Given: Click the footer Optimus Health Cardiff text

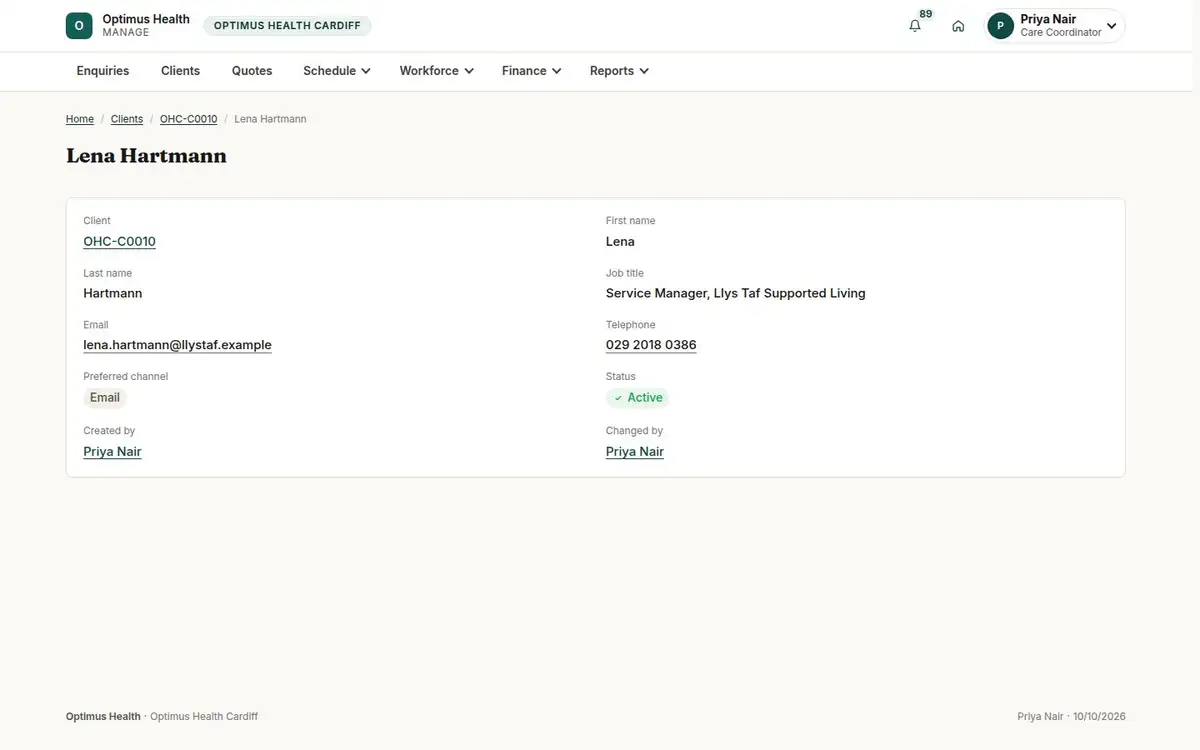Looking at the screenshot, I should tap(204, 717).
